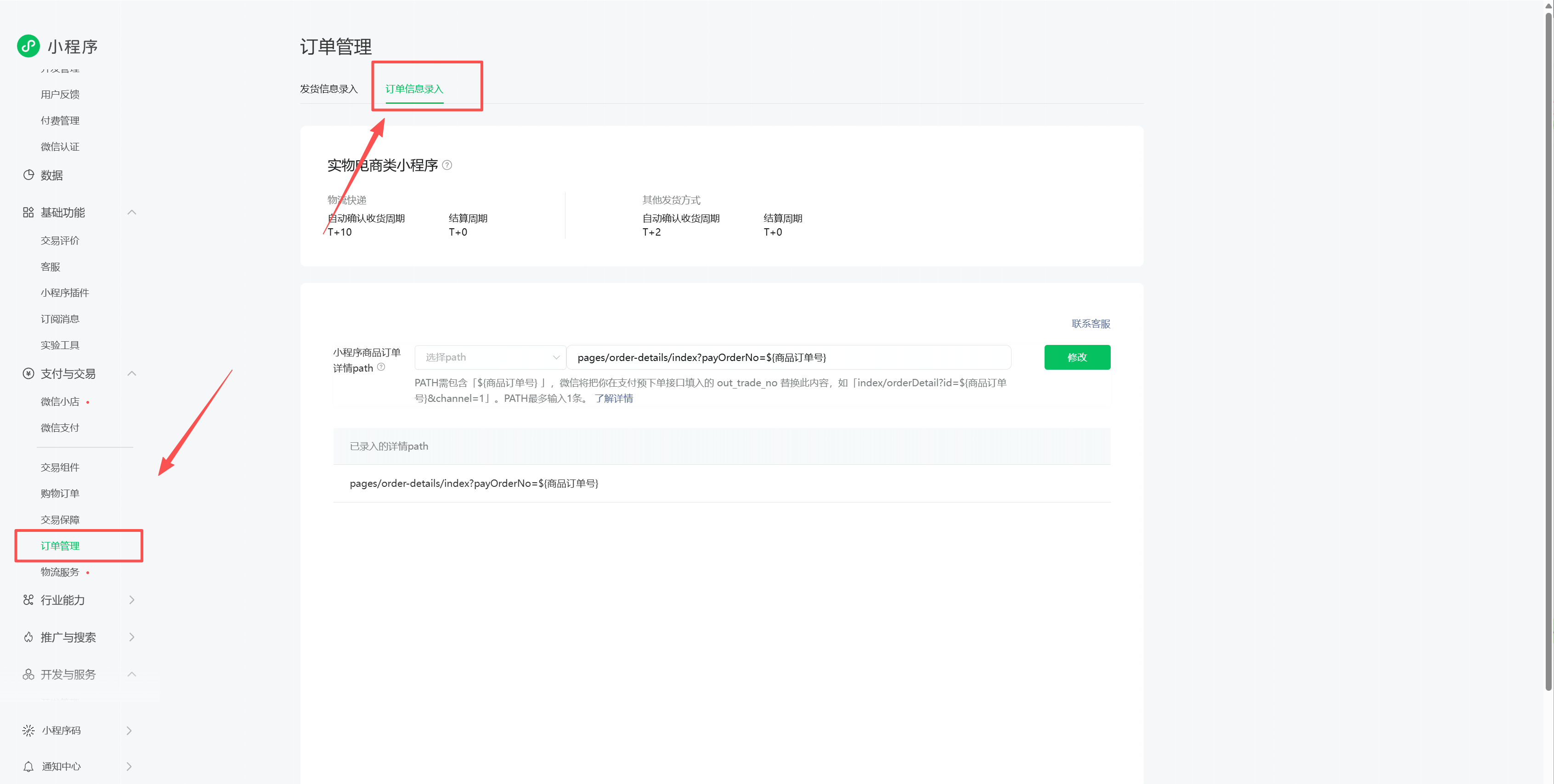Collapse the 基础功能 section chevron
1554x784 pixels.
coord(132,212)
